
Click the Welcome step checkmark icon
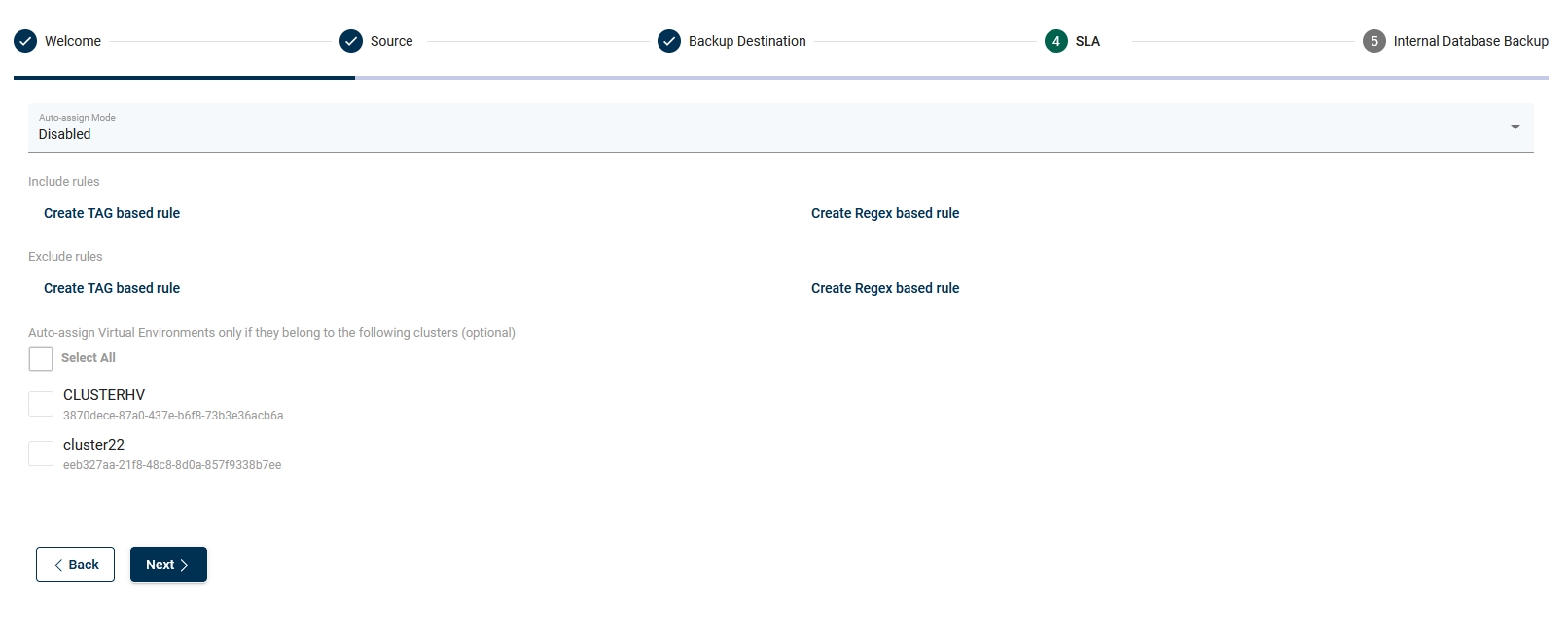[25, 41]
